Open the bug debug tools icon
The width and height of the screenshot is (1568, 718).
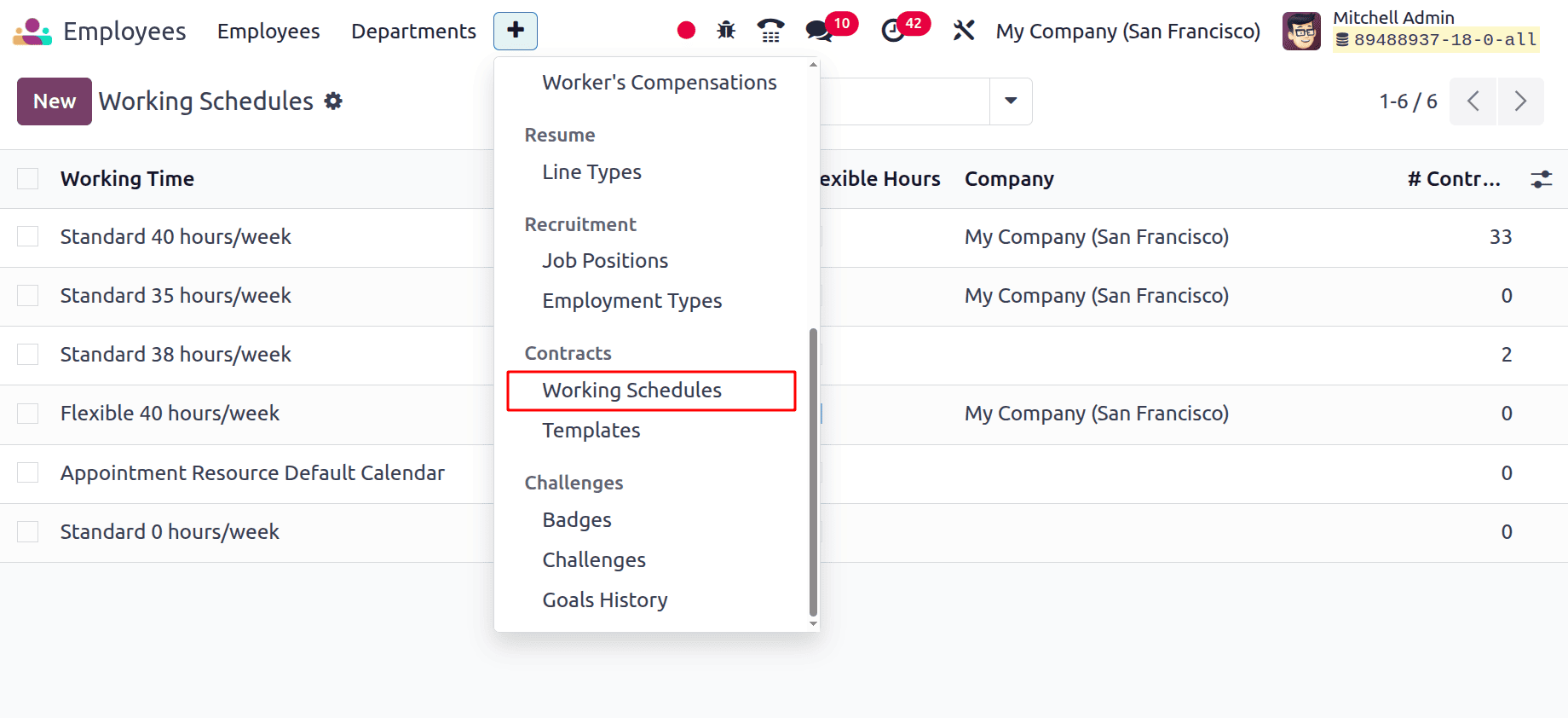point(726,31)
